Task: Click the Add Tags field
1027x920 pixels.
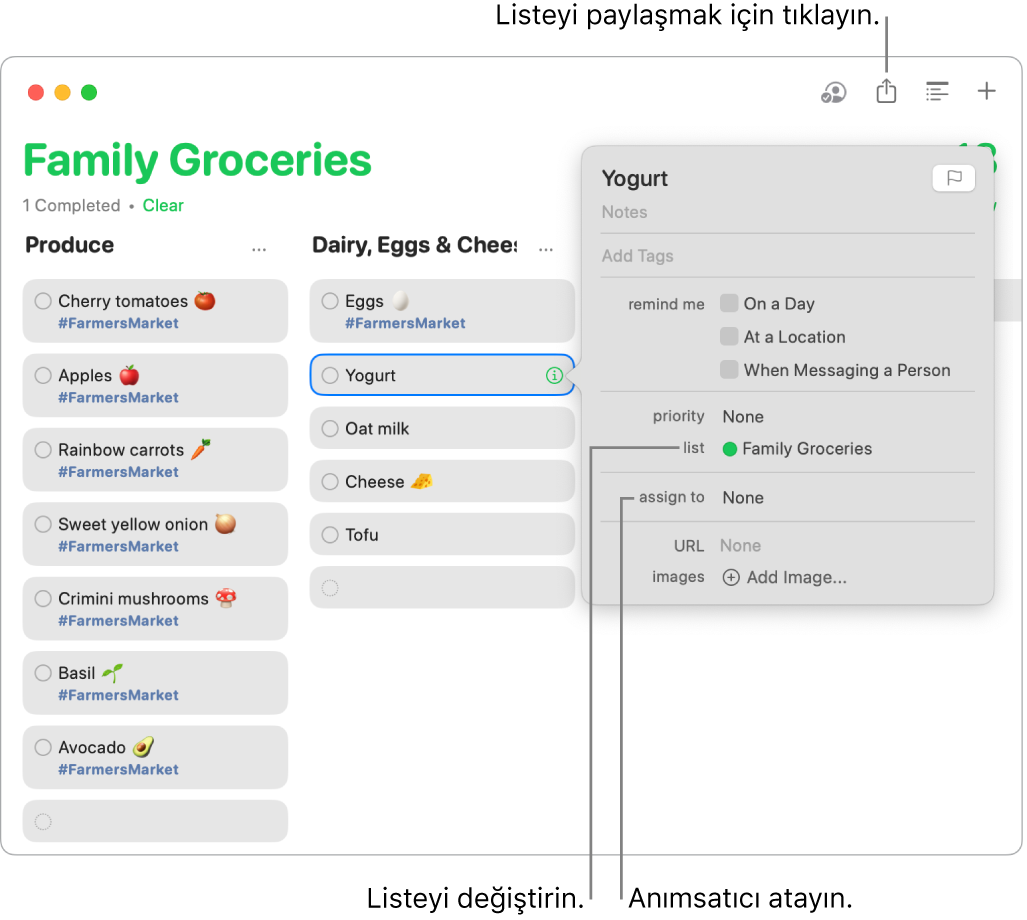Action: point(787,256)
